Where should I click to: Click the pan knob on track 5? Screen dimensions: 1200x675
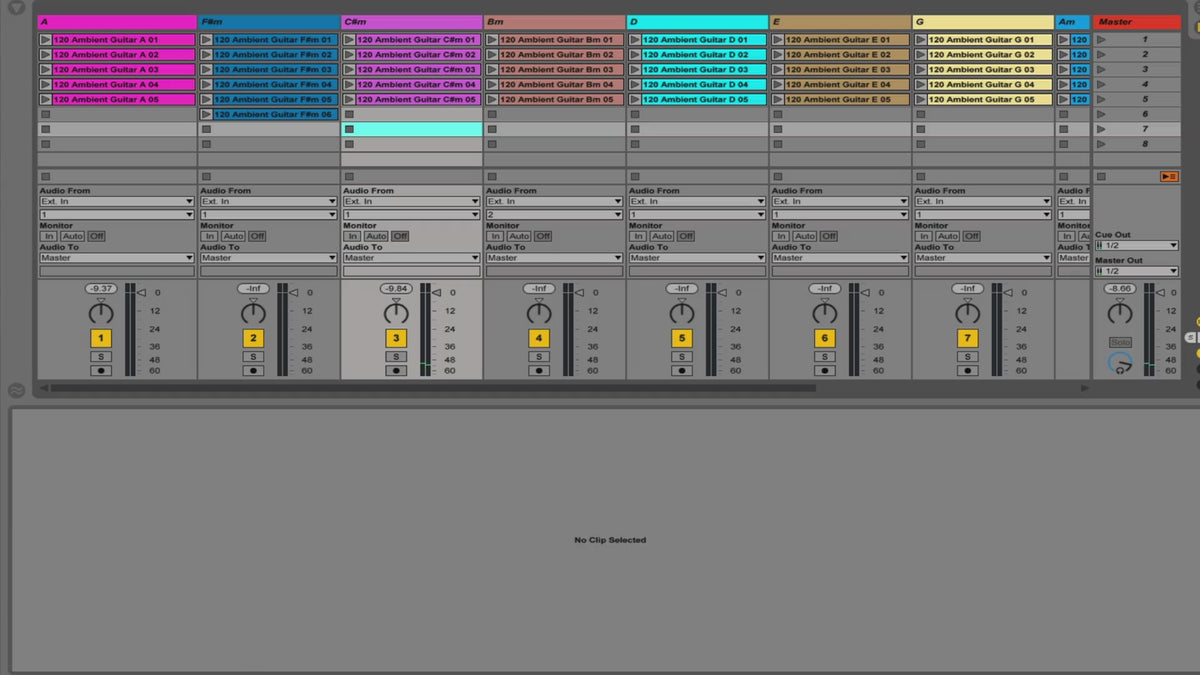click(x=682, y=313)
